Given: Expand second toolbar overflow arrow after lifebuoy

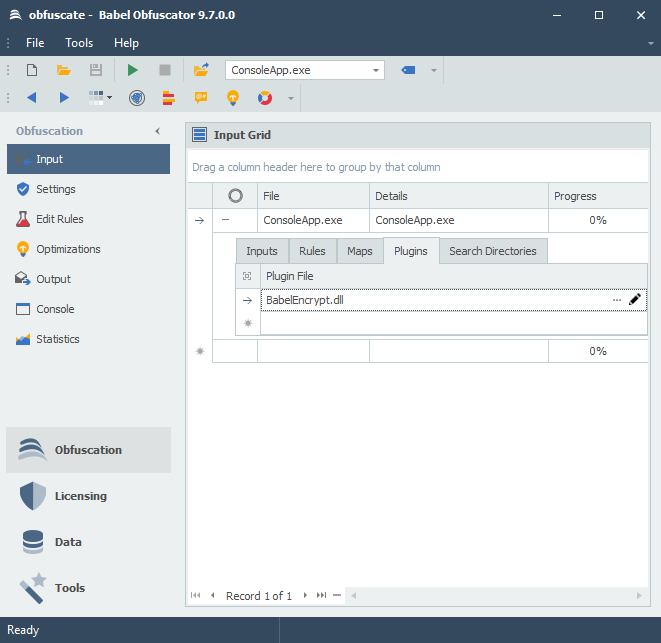Looking at the screenshot, I should point(290,99).
